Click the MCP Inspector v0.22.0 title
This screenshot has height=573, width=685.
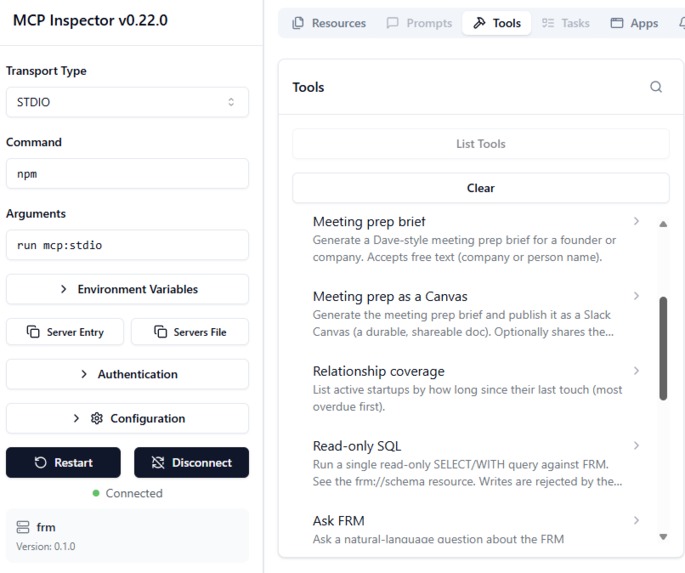tap(90, 20)
